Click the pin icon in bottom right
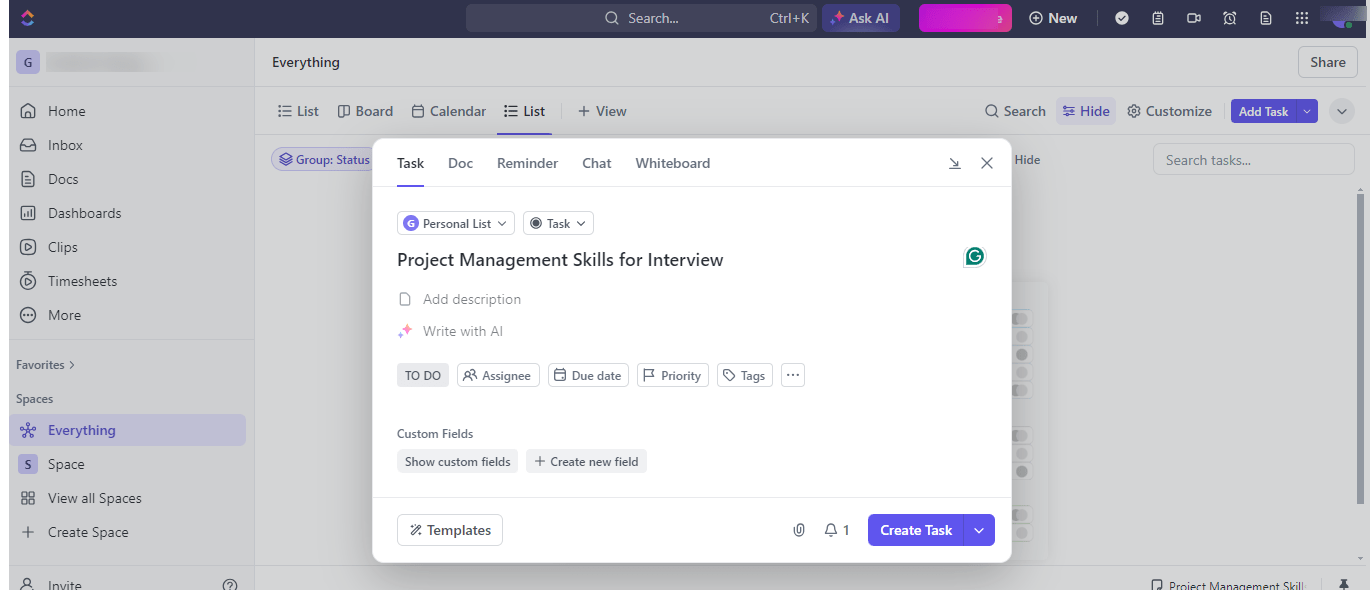This screenshot has height=590, width=1370. click(x=1344, y=585)
